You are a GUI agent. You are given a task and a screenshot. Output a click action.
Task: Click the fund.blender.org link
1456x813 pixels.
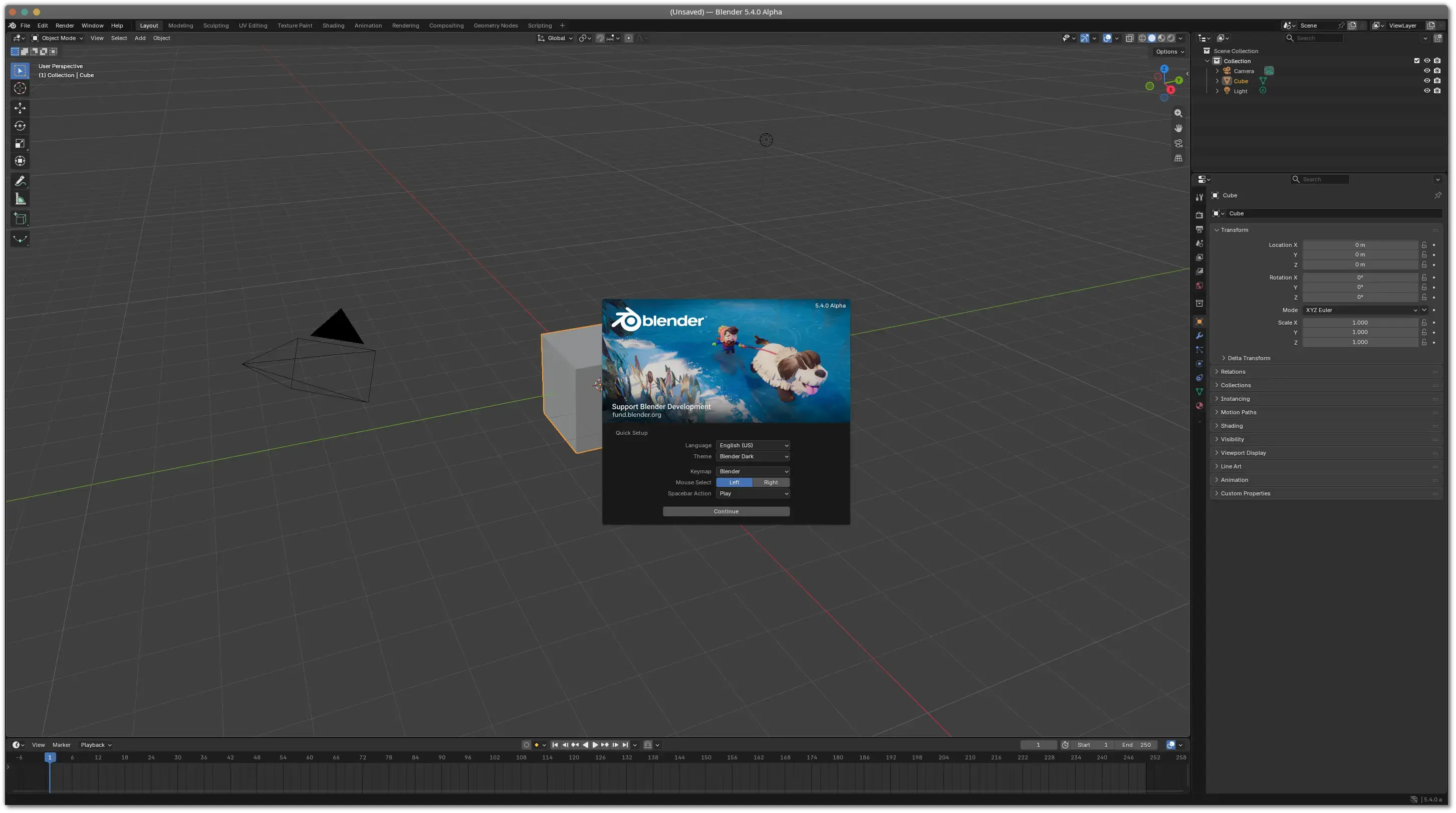pyautogui.click(x=636, y=415)
